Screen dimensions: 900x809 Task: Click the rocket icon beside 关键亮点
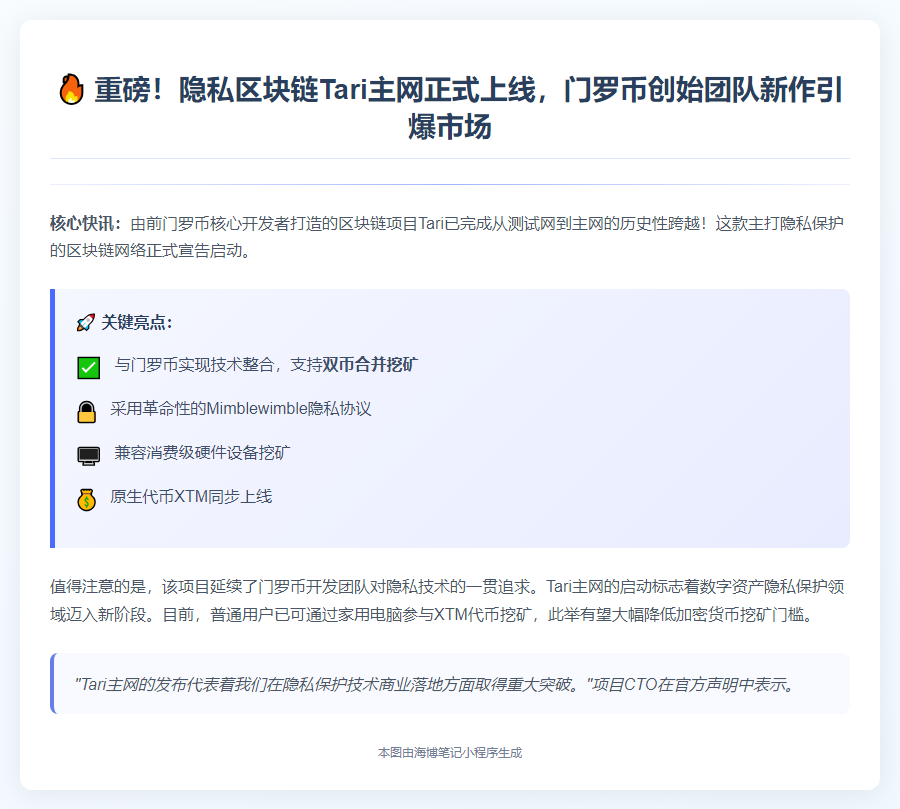point(86,323)
